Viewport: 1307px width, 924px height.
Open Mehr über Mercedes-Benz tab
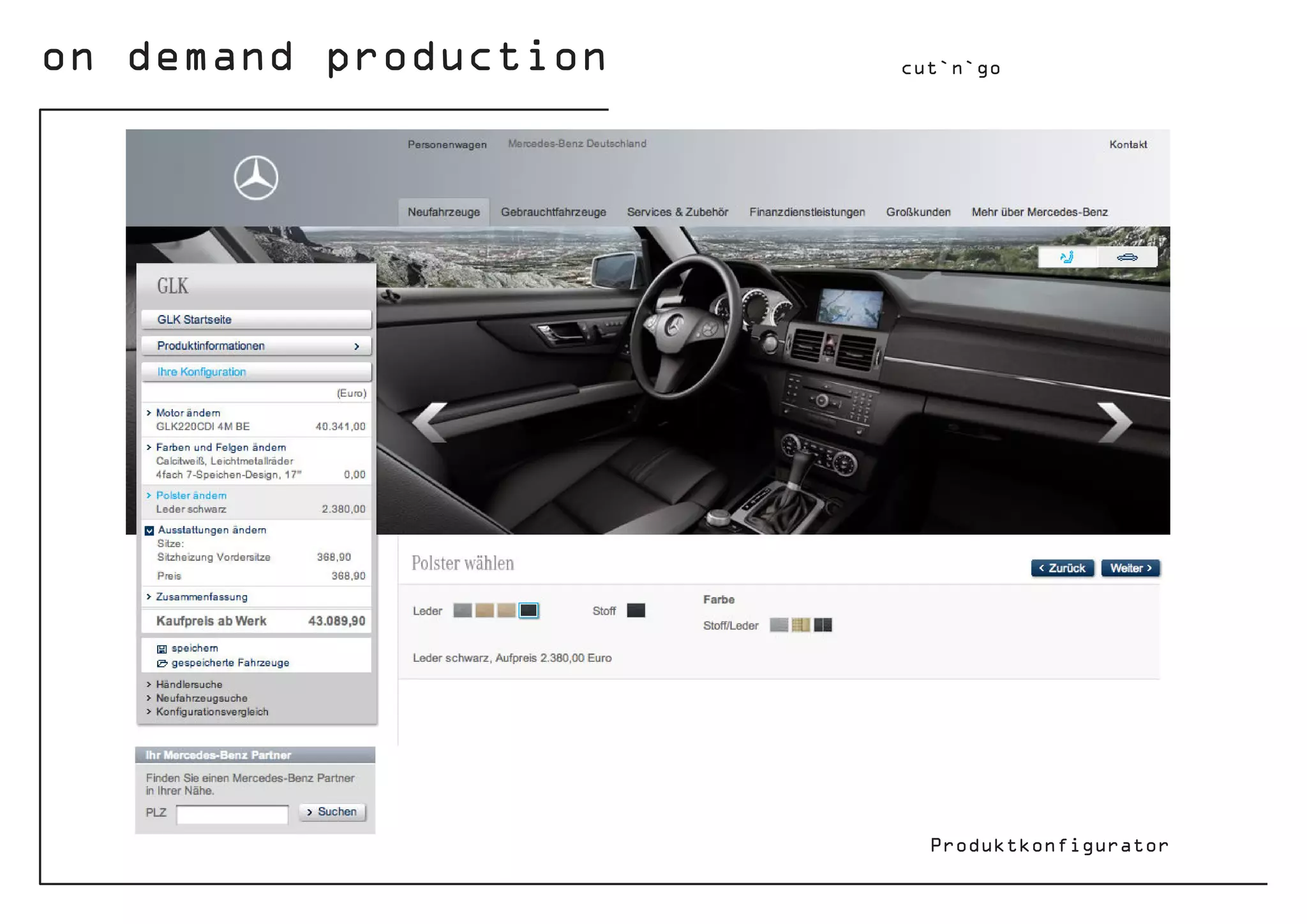click(1040, 212)
